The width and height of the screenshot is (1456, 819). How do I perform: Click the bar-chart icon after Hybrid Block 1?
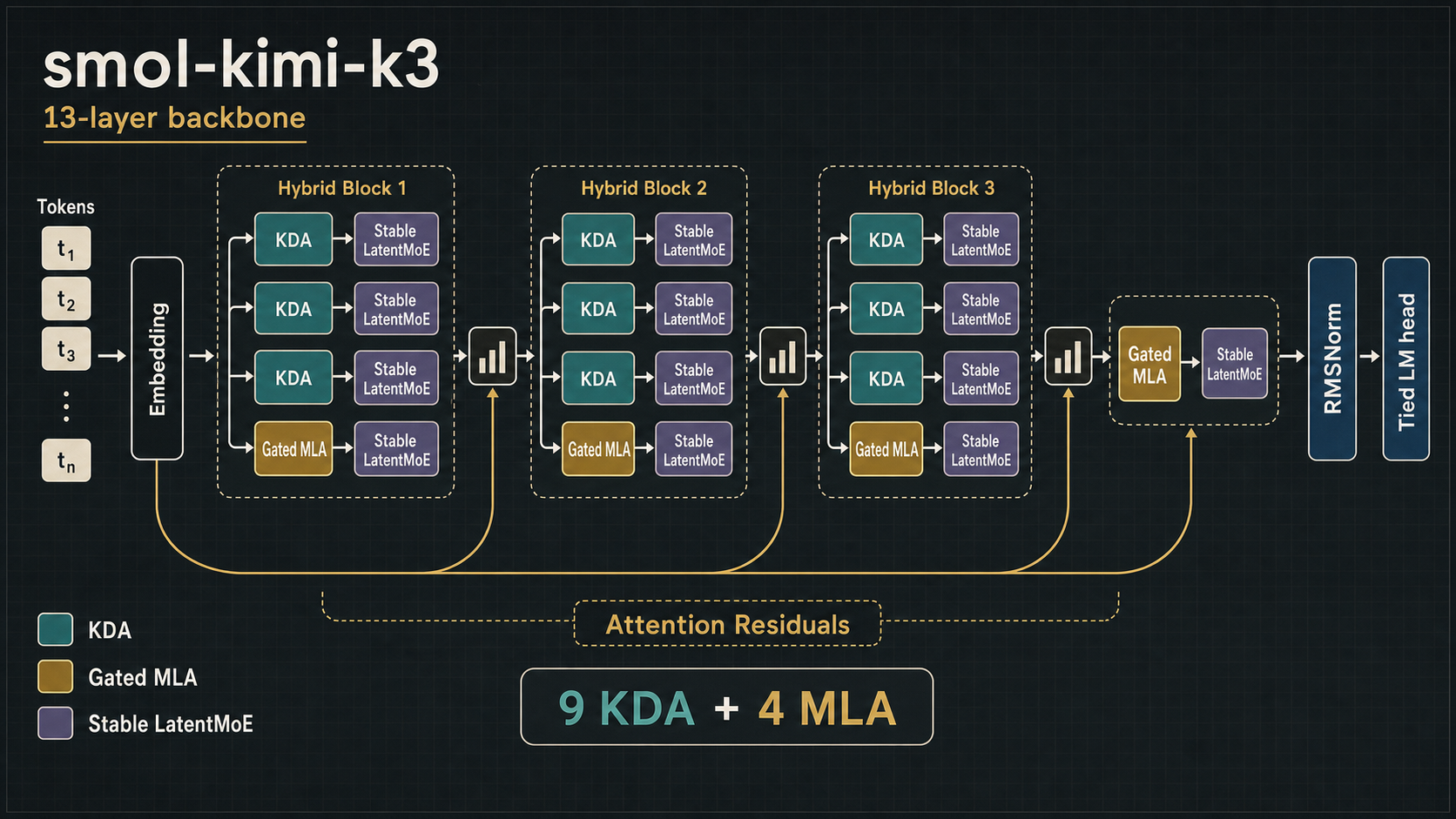(x=493, y=356)
